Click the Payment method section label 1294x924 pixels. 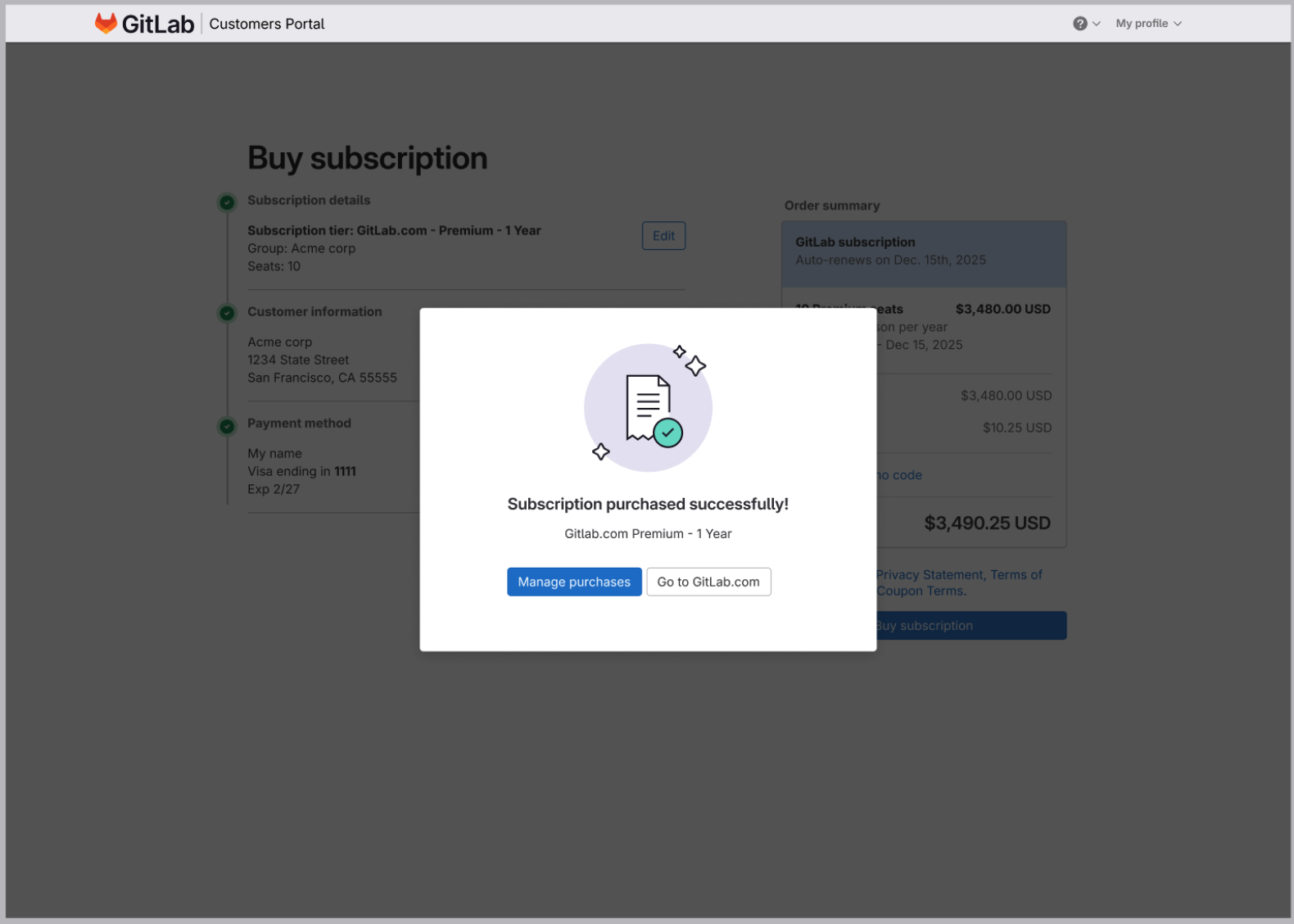click(x=299, y=423)
